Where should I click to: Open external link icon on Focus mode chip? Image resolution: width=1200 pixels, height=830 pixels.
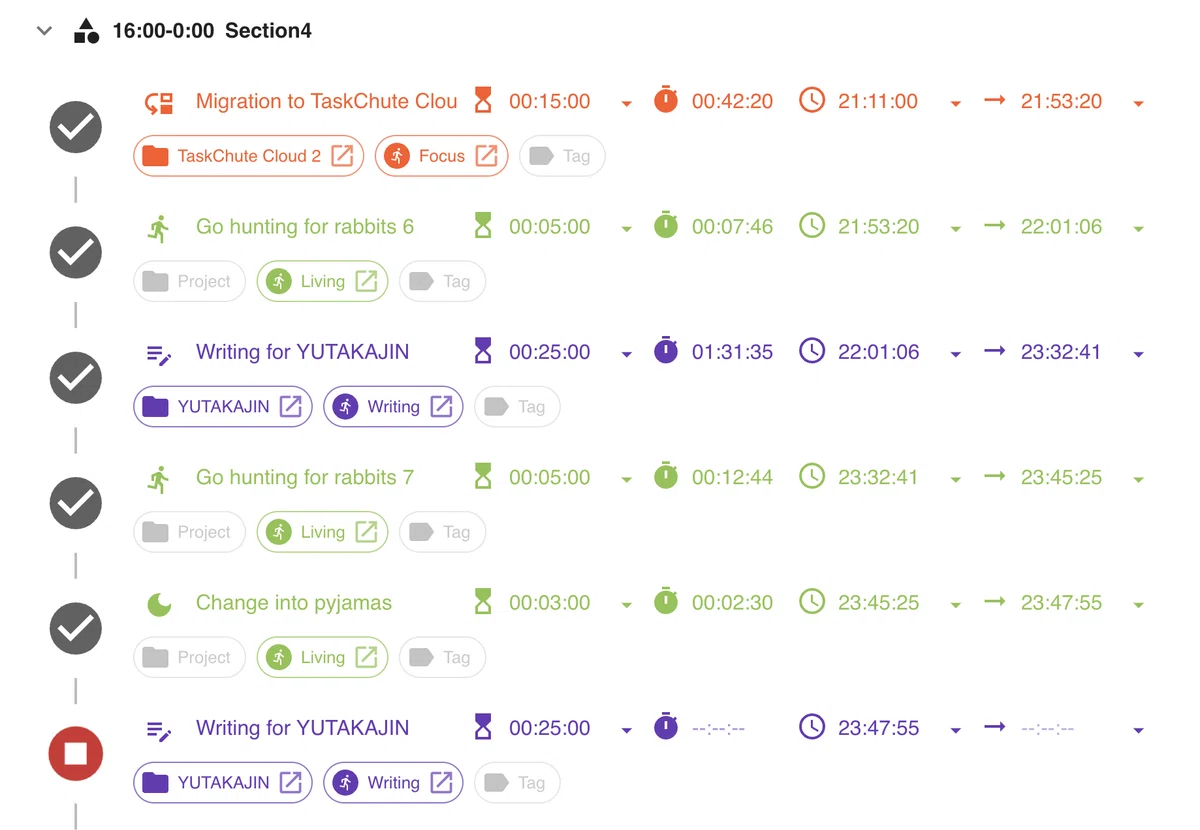(486, 156)
